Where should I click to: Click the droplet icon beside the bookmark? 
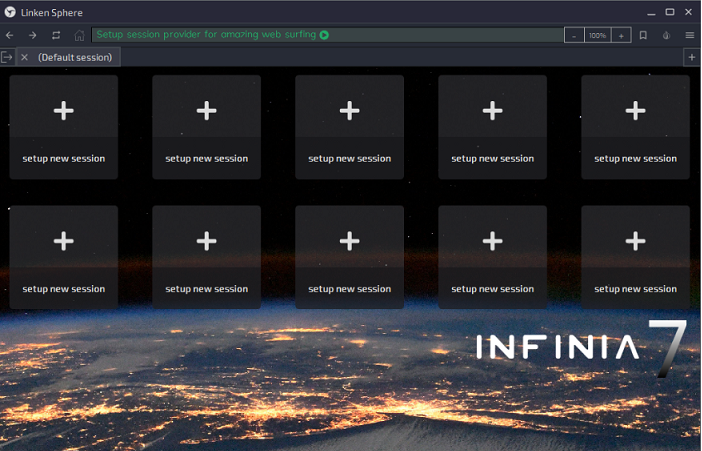click(667, 35)
